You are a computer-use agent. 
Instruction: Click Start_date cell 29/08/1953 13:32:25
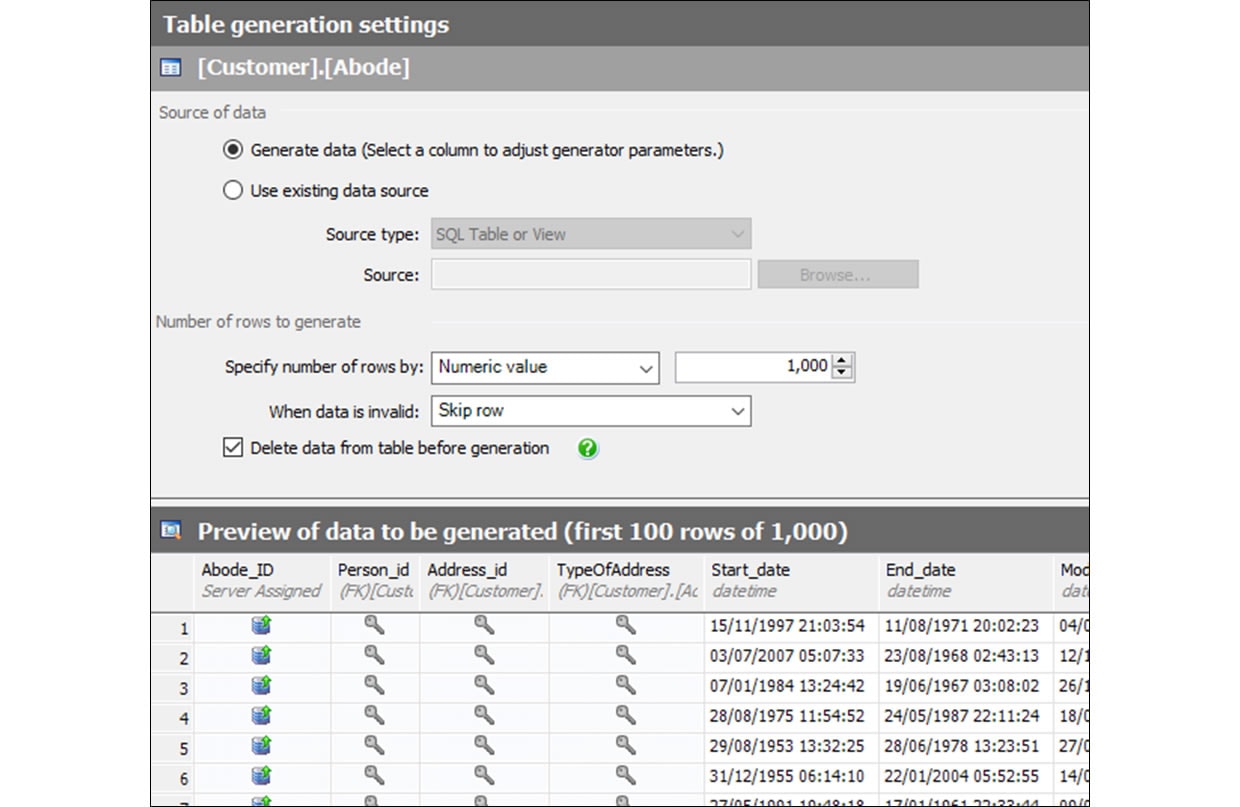coord(791,746)
